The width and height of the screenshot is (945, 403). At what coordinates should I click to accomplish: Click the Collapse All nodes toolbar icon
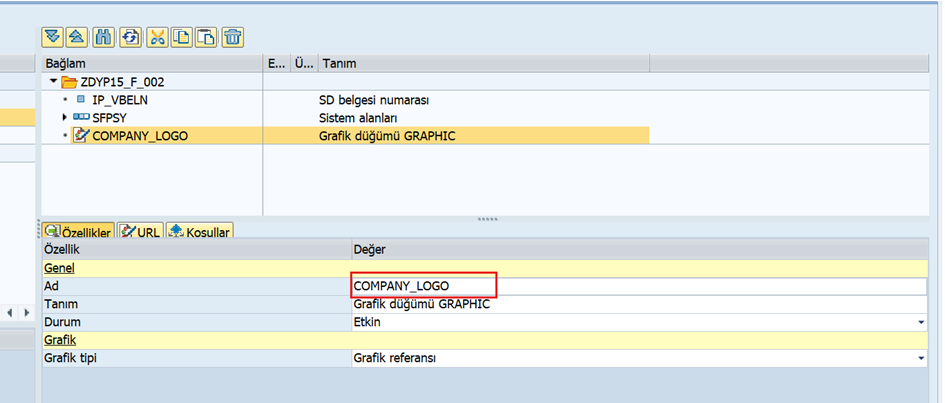pyautogui.click(x=77, y=38)
